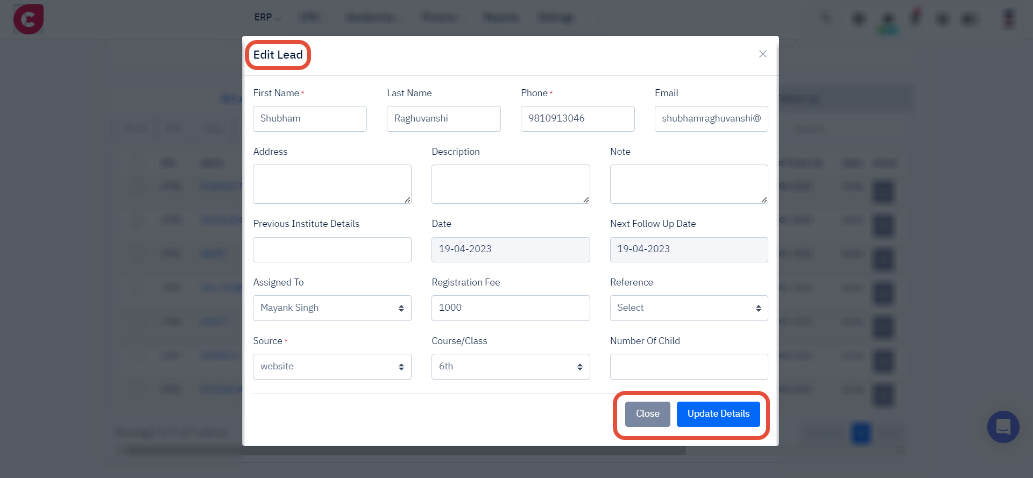The width and height of the screenshot is (1033, 478).
Task: Select the Phone field showing 9810913046
Action: tap(578, 119)
